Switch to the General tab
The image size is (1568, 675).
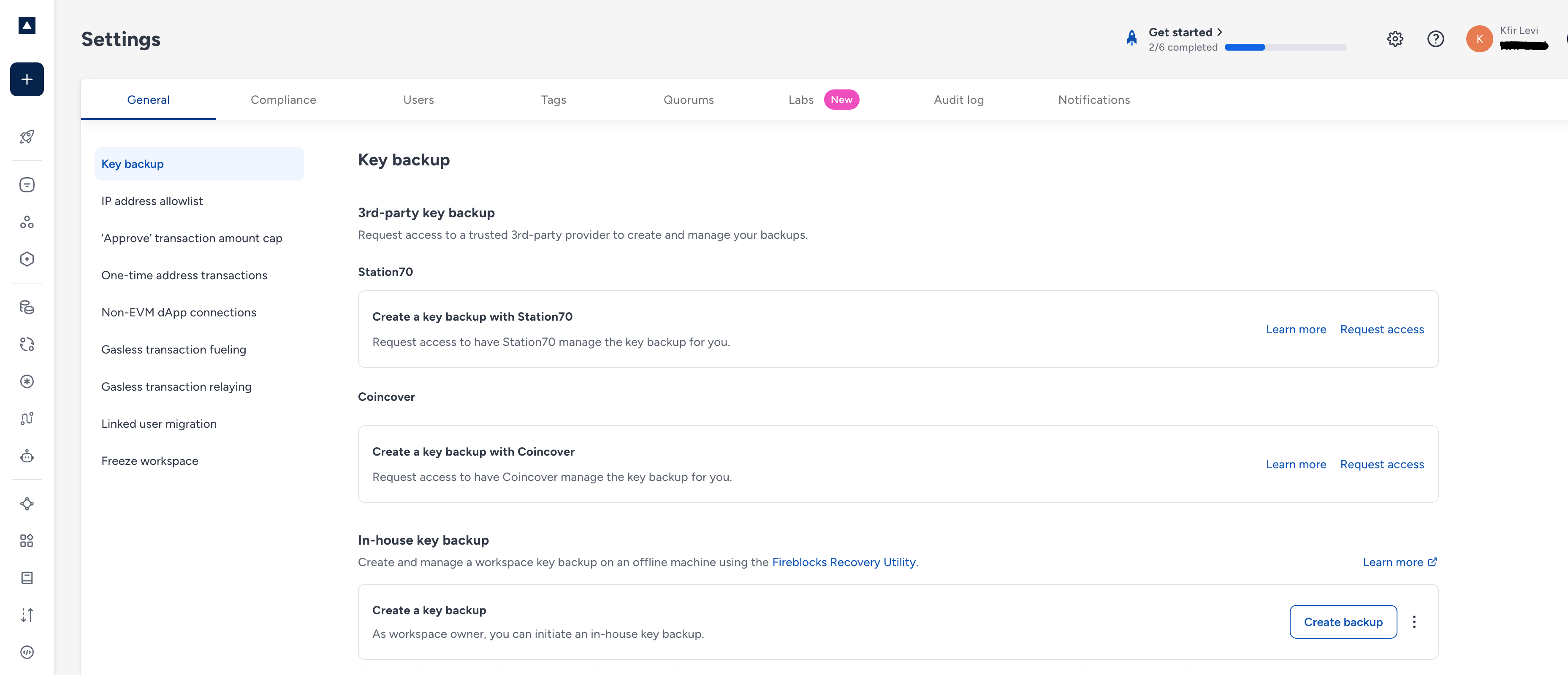point(149,100)
